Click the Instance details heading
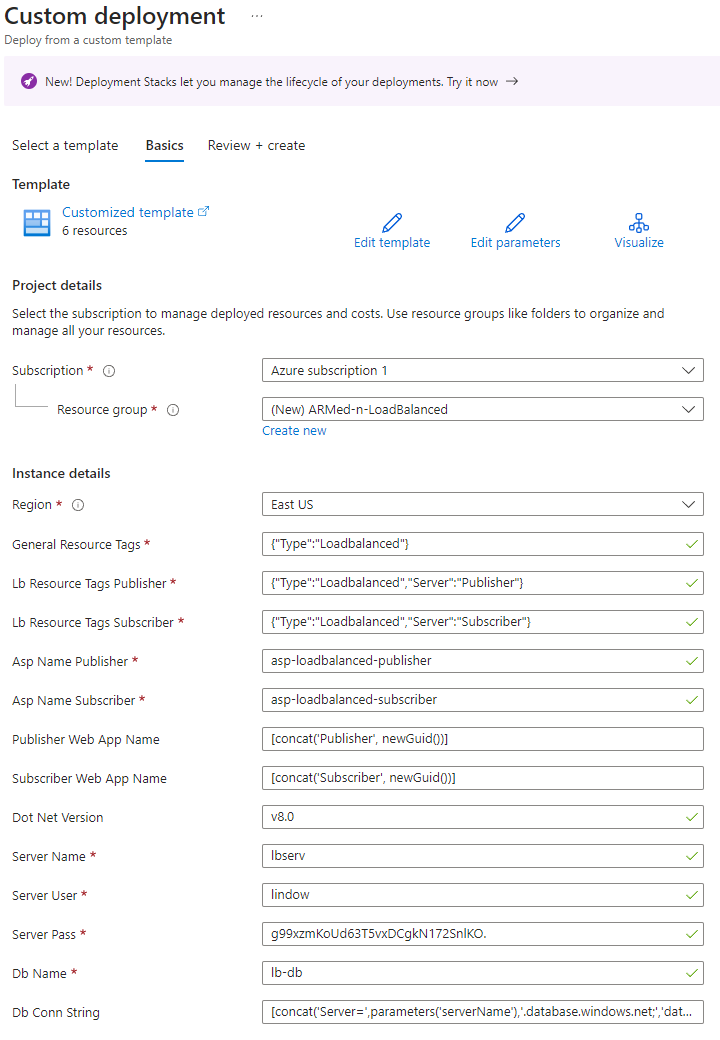 pyautogui.click(x=61, y=474)
